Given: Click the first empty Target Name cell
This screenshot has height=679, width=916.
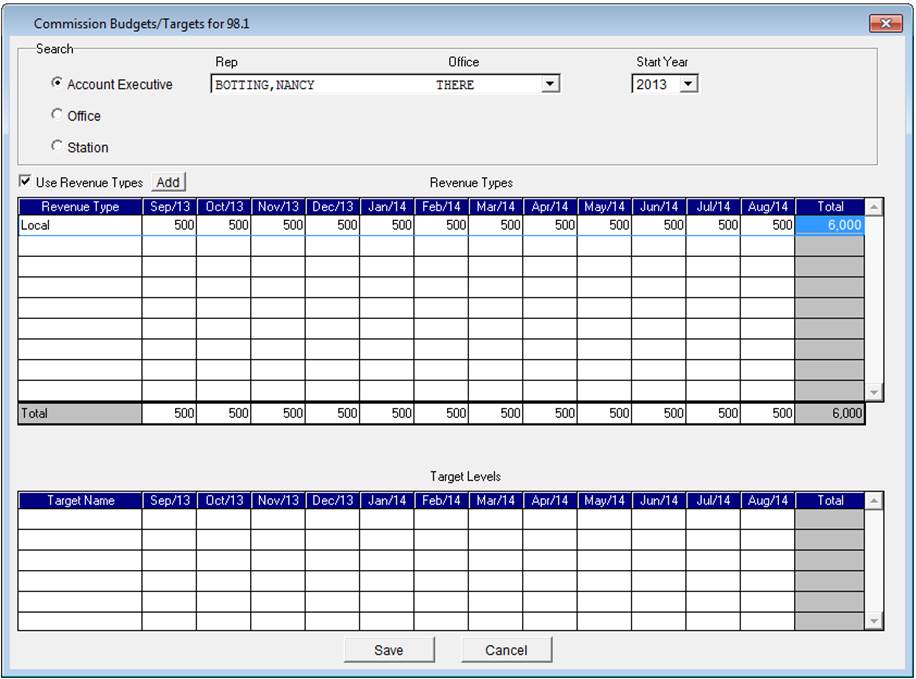Looking at the screenshot, I should click(x=80, y=520).
